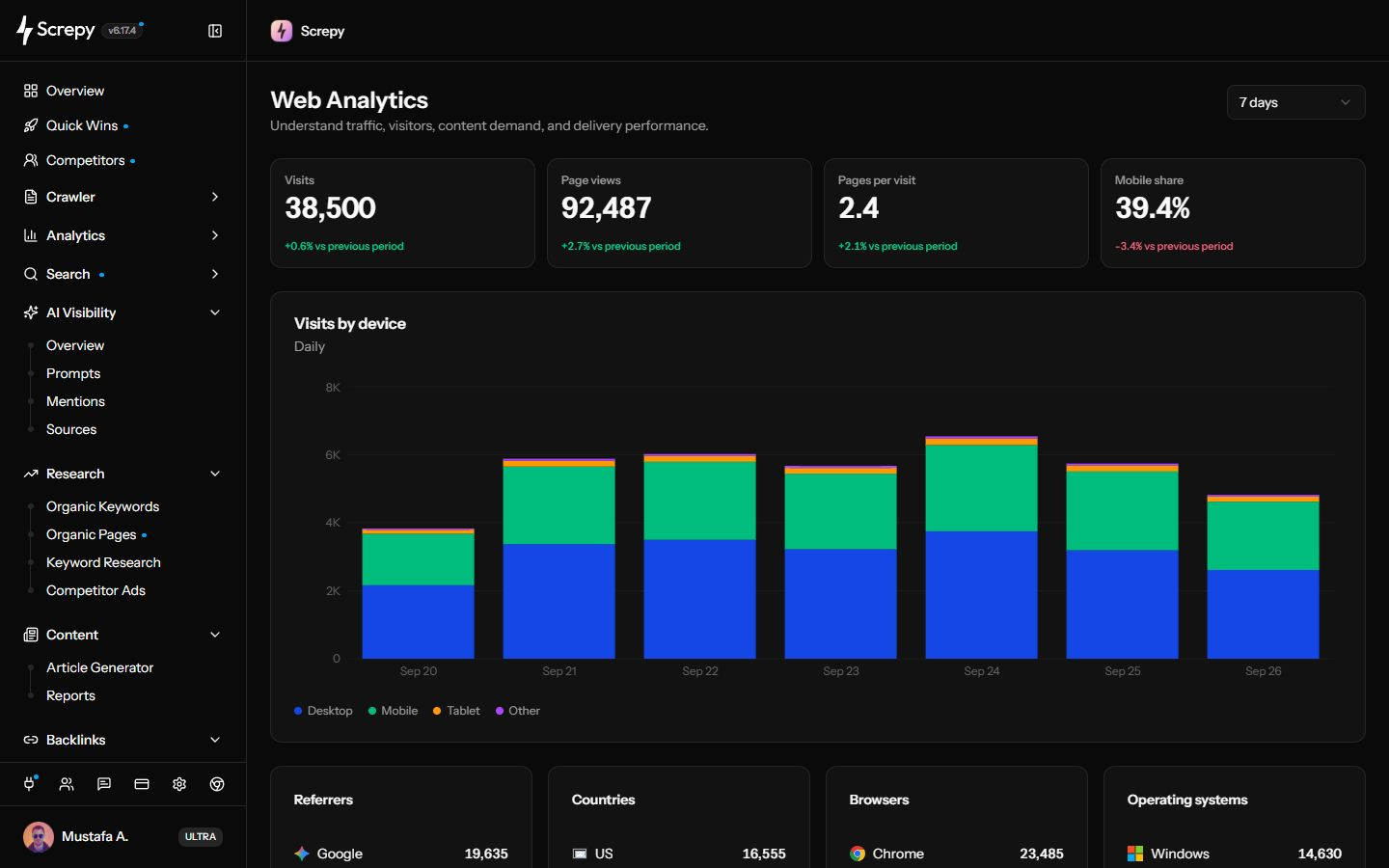
Task: Click the Competitors people icon
Action: click(x=31, y=160)
